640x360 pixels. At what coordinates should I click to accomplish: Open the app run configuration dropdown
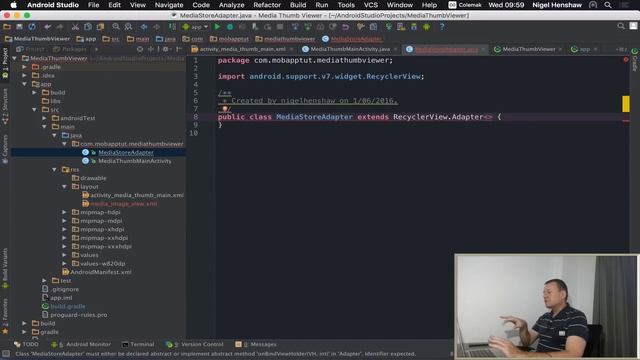[196, 27]
